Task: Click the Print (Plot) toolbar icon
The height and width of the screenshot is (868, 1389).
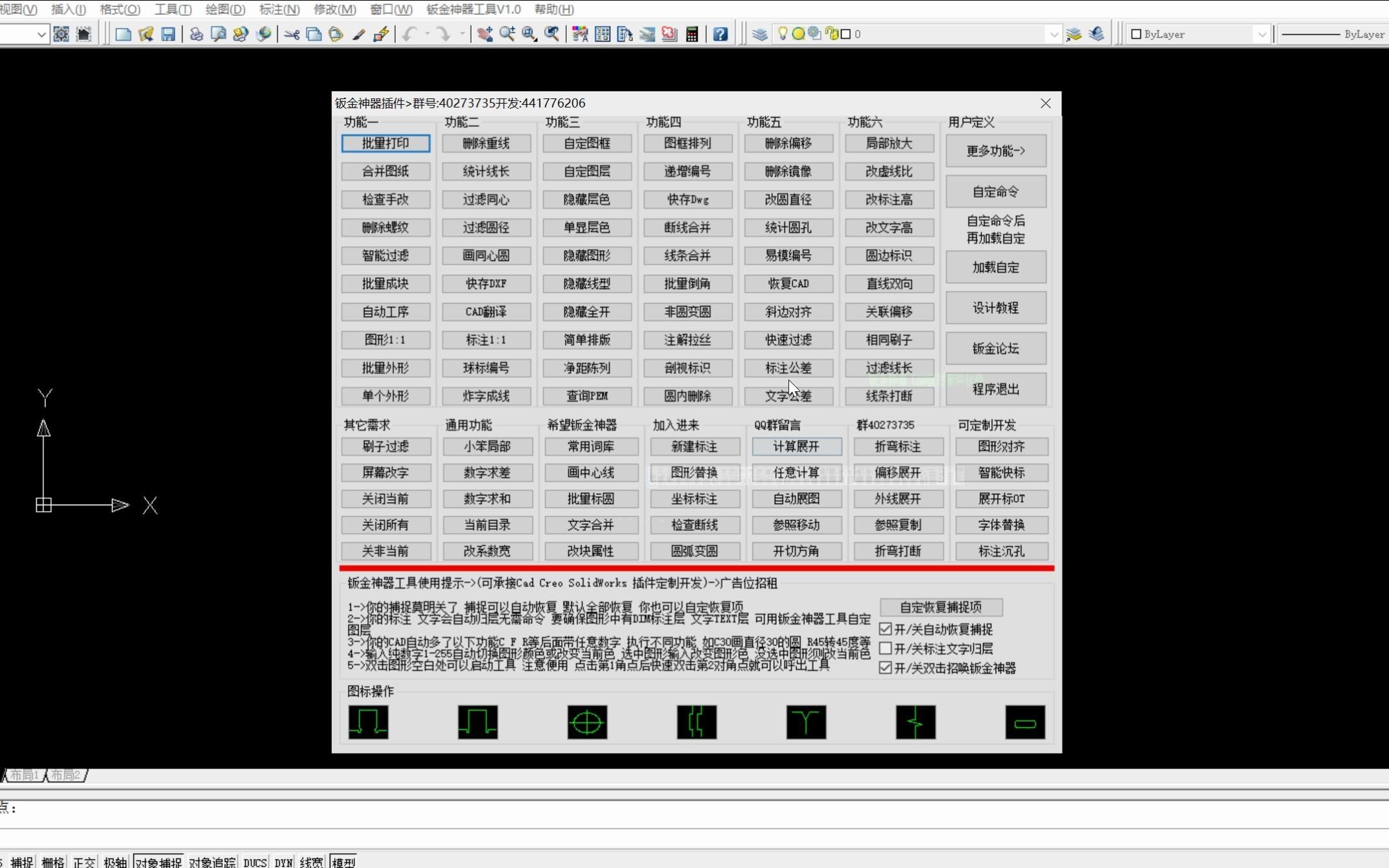Action: coord(196,34)
